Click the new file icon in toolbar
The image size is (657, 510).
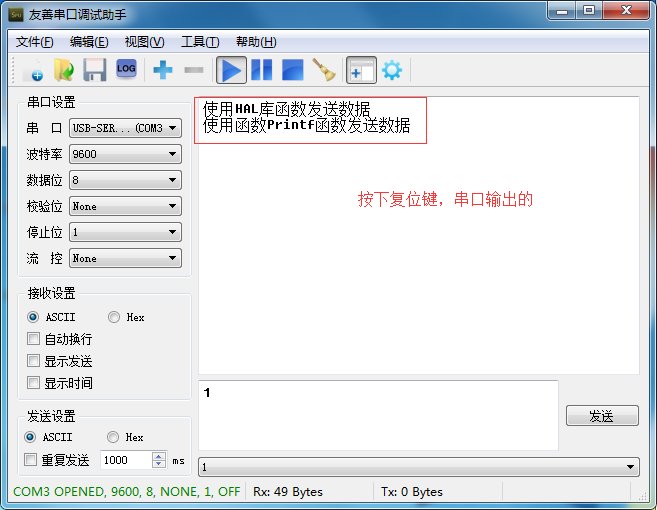tap(34, 70)
